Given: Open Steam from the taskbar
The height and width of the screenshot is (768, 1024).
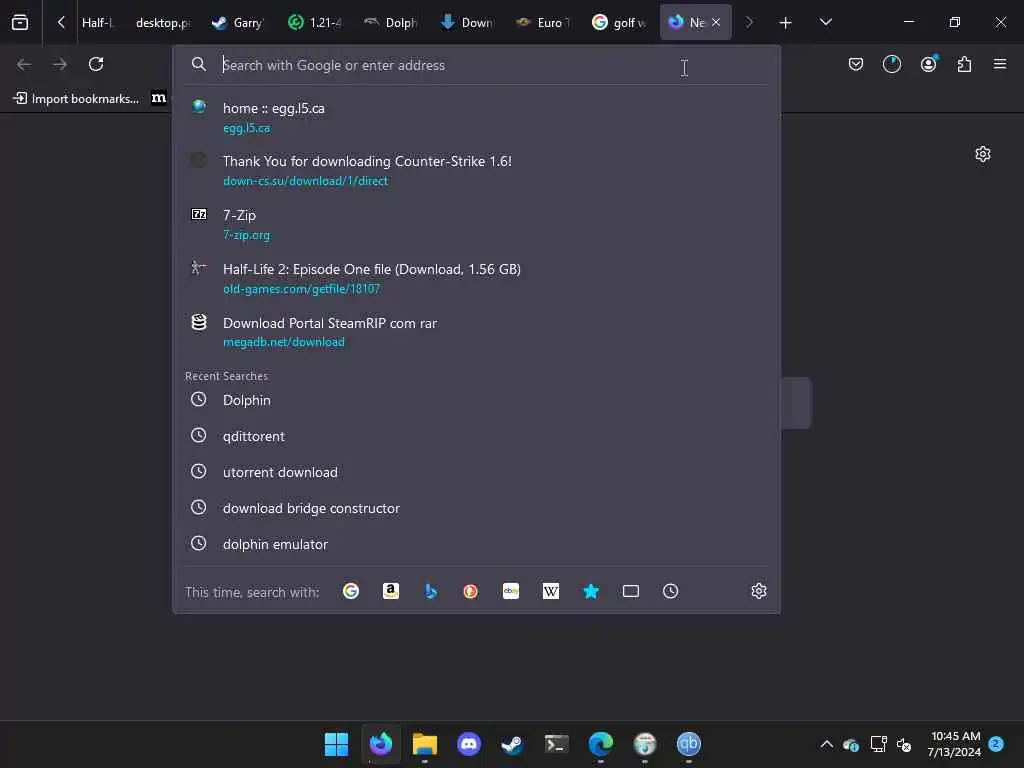Looking at the screenshot, I should (512, 744).
